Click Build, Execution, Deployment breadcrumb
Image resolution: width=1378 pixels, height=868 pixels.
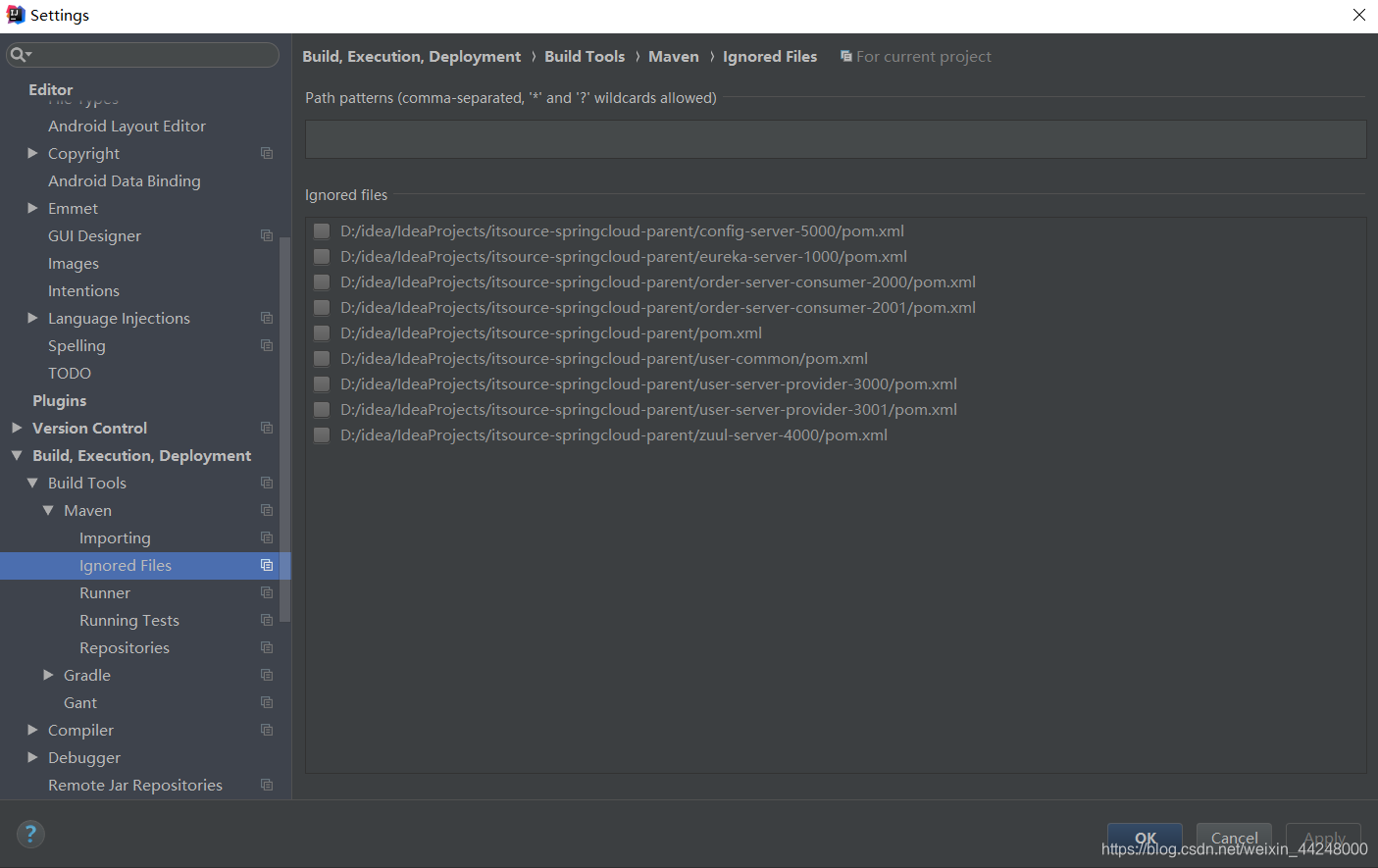click(x=412, y=57)
